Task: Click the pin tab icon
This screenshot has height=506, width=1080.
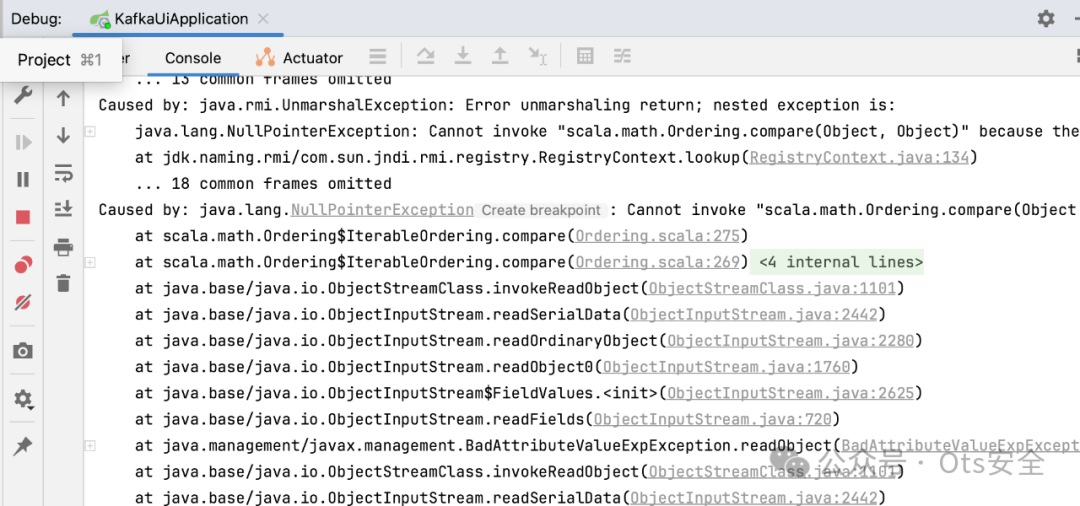Action: tap(23, 446)
